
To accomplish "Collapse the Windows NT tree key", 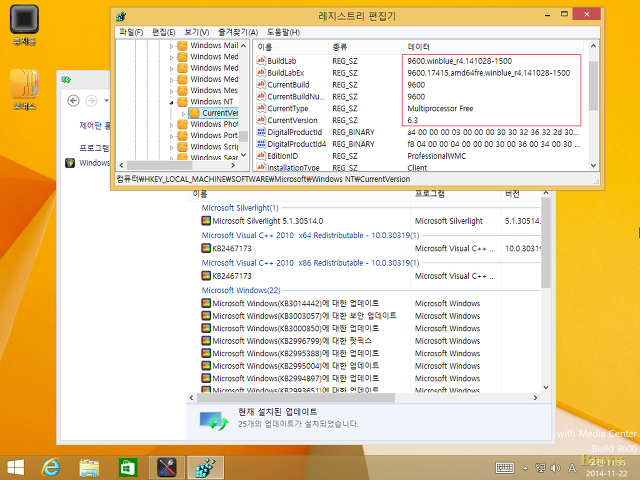I will 171,102.
